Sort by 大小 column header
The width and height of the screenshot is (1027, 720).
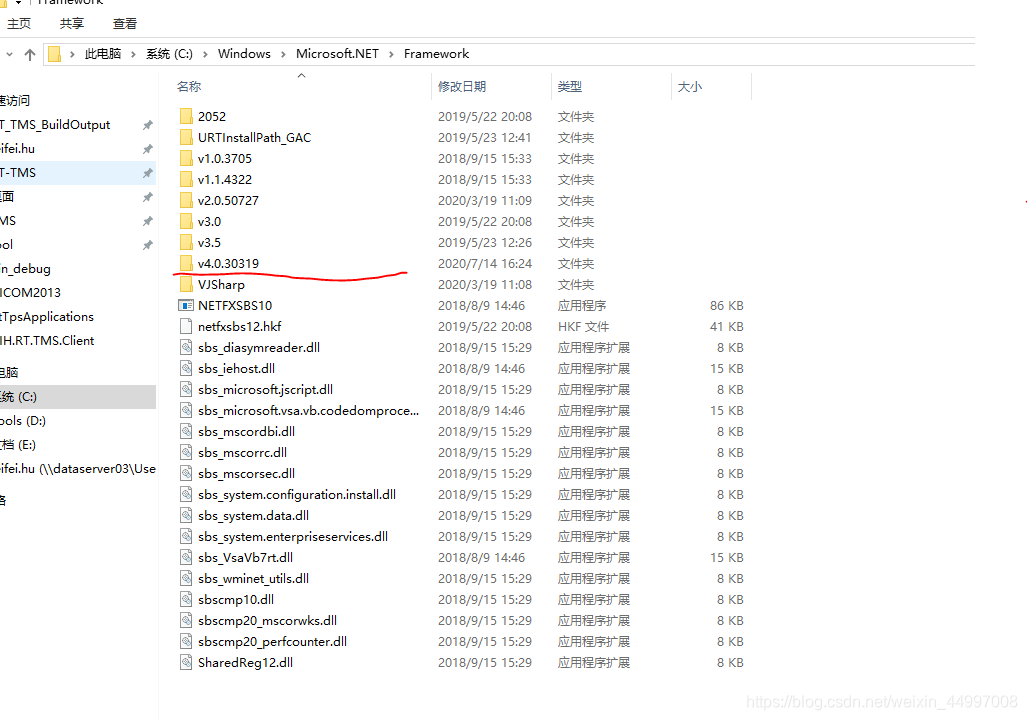689,86
